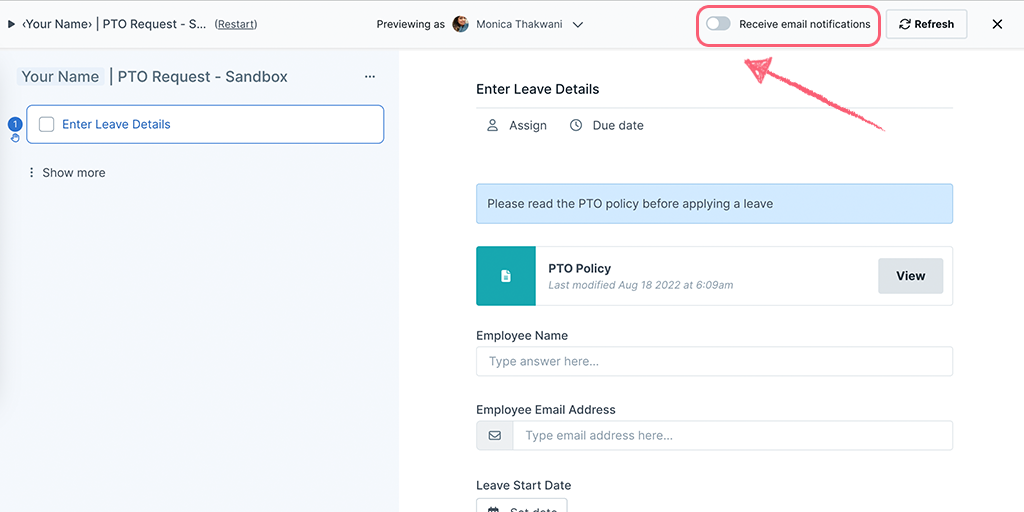Click the teal PTO Policy document icon
The width and height of the screenshot is (1024, 512).
(x=505, y=276)
